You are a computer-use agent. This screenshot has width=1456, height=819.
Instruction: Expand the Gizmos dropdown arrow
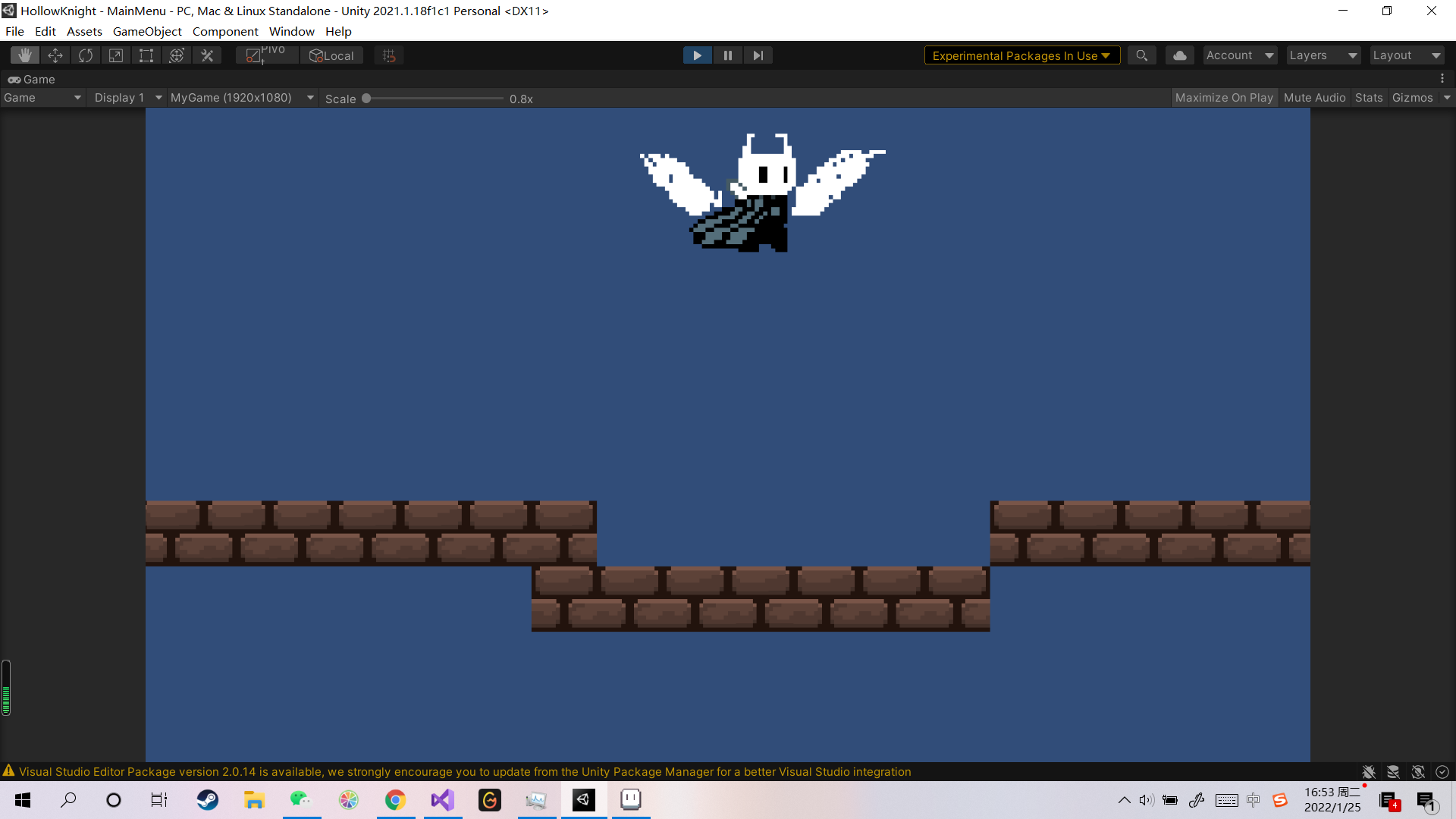[x=1447, y=98]
